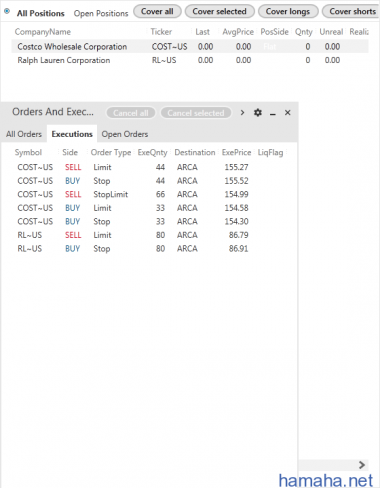Select the execution at price 155.27
The height and width of the screenshot is (488, 380).
point(150,167)
